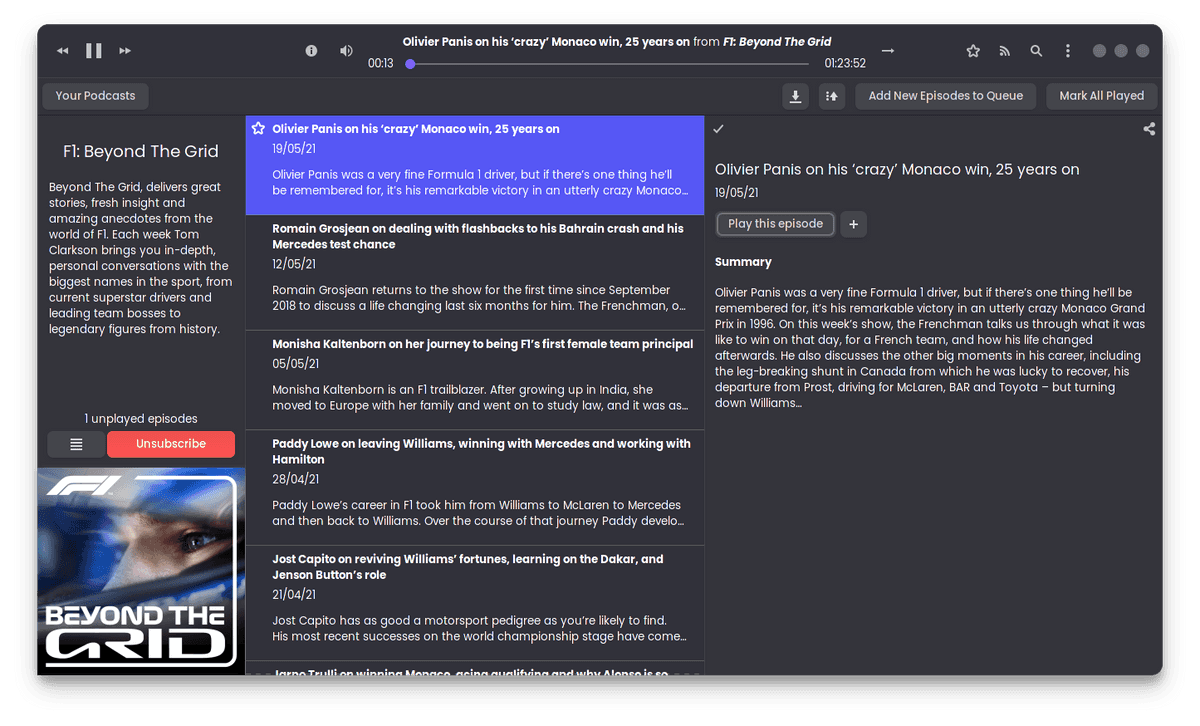
Task: Click Add New Episodes to Queue
Action: click(x=946, y=96)
